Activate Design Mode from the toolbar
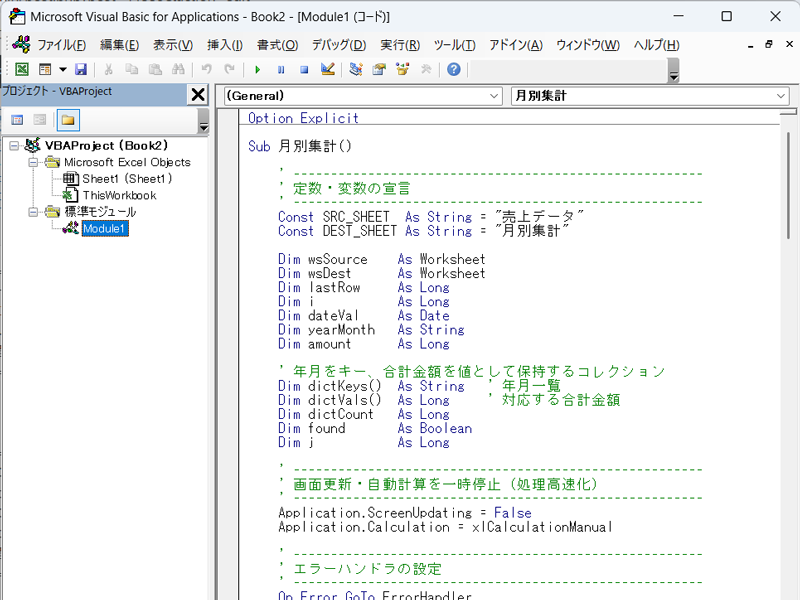The width and height of the screenshot is (800, 600). pyautogui.click(x=327, y=69)
